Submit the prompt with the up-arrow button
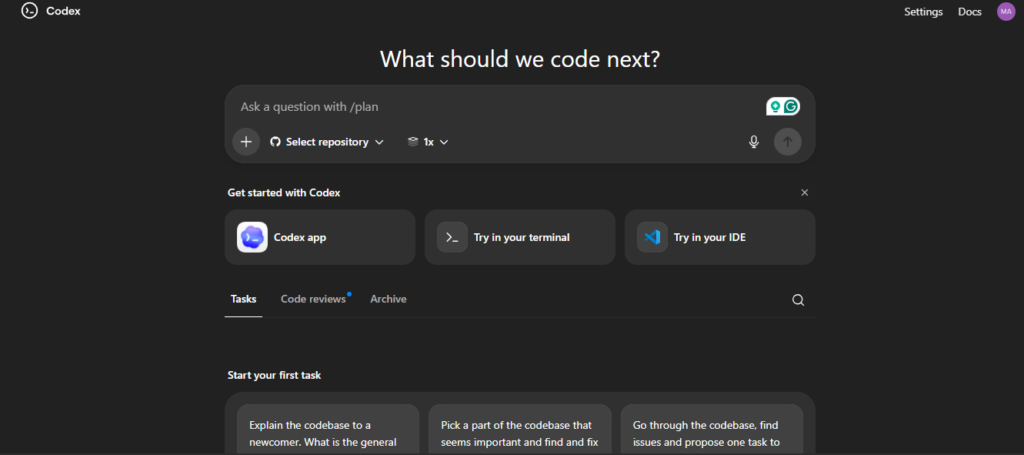1024x455 pixels. pos(788,142)
